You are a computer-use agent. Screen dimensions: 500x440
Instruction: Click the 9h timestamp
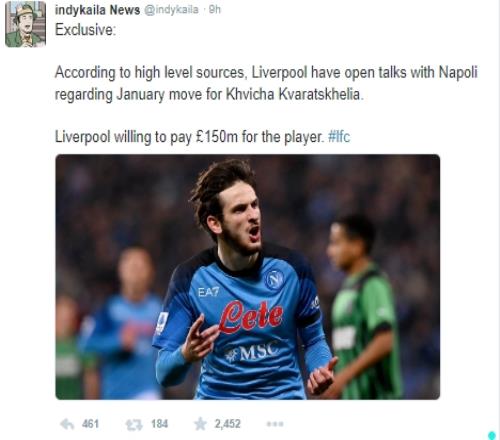215,10
